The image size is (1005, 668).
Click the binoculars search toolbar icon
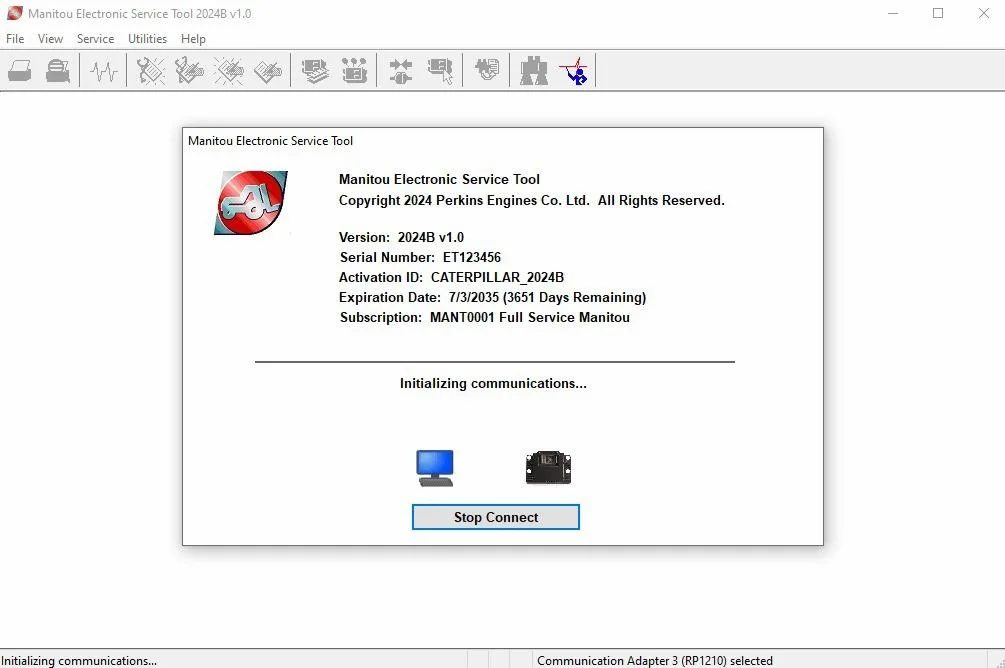533,70
